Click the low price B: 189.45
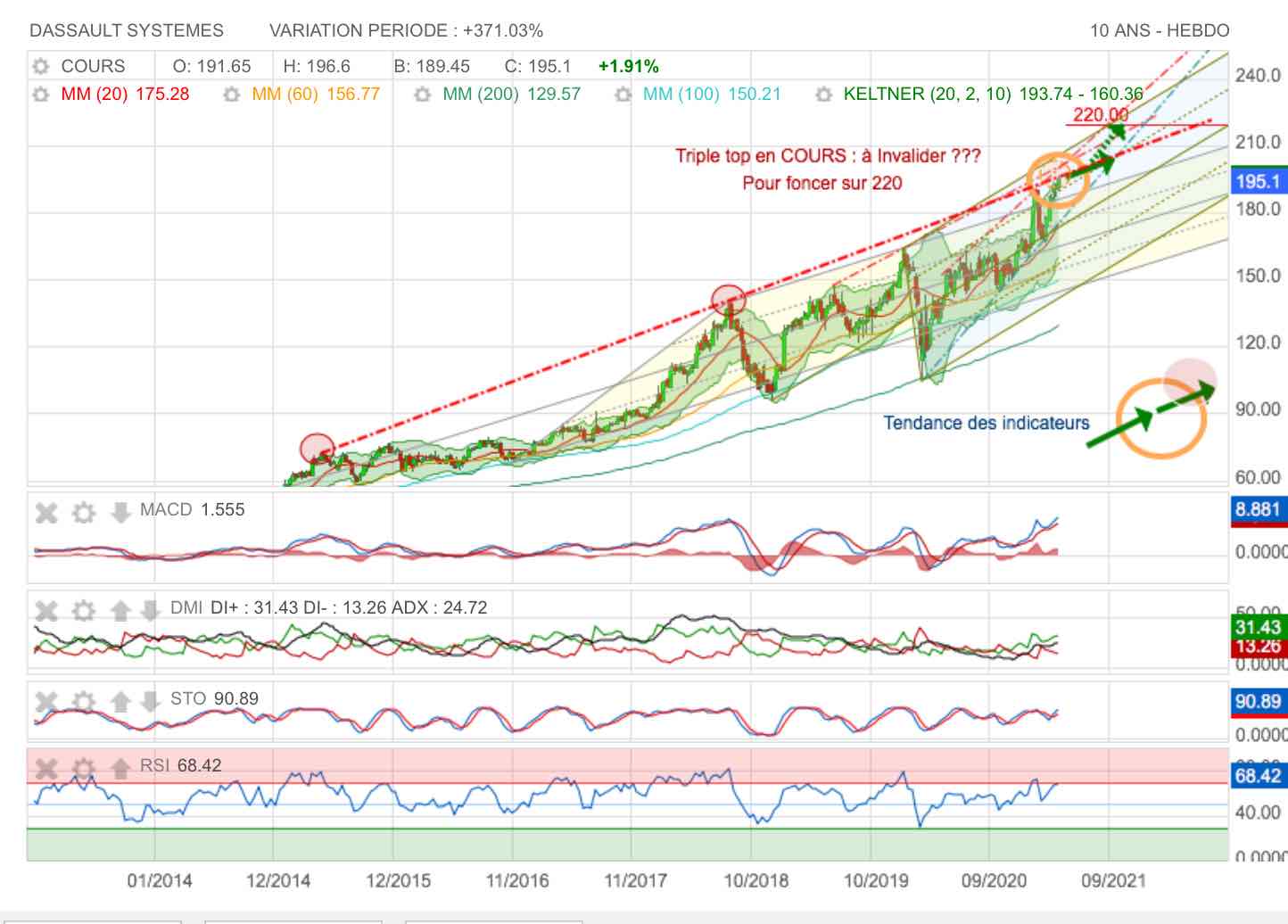The height and width of the screenshot is (924, 1288). (x=432, y=67)
